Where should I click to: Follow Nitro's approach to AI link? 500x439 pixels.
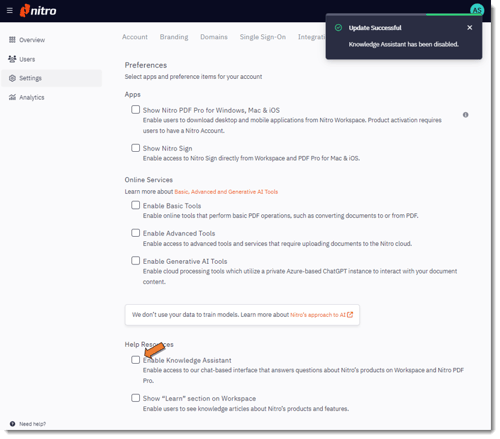click(x=321, y=315)
